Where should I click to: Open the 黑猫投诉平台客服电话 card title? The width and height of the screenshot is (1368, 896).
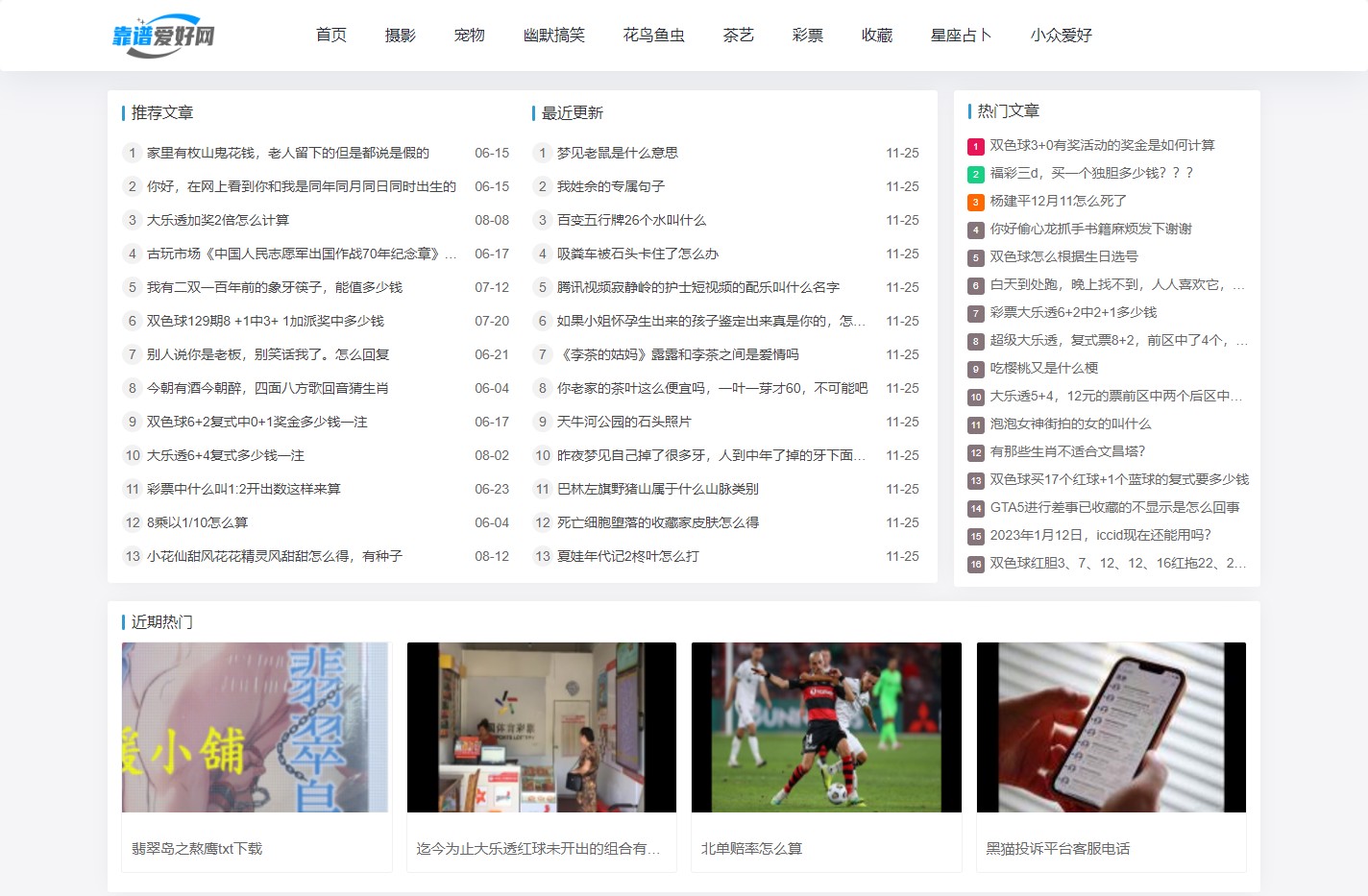coord(1058,849)
